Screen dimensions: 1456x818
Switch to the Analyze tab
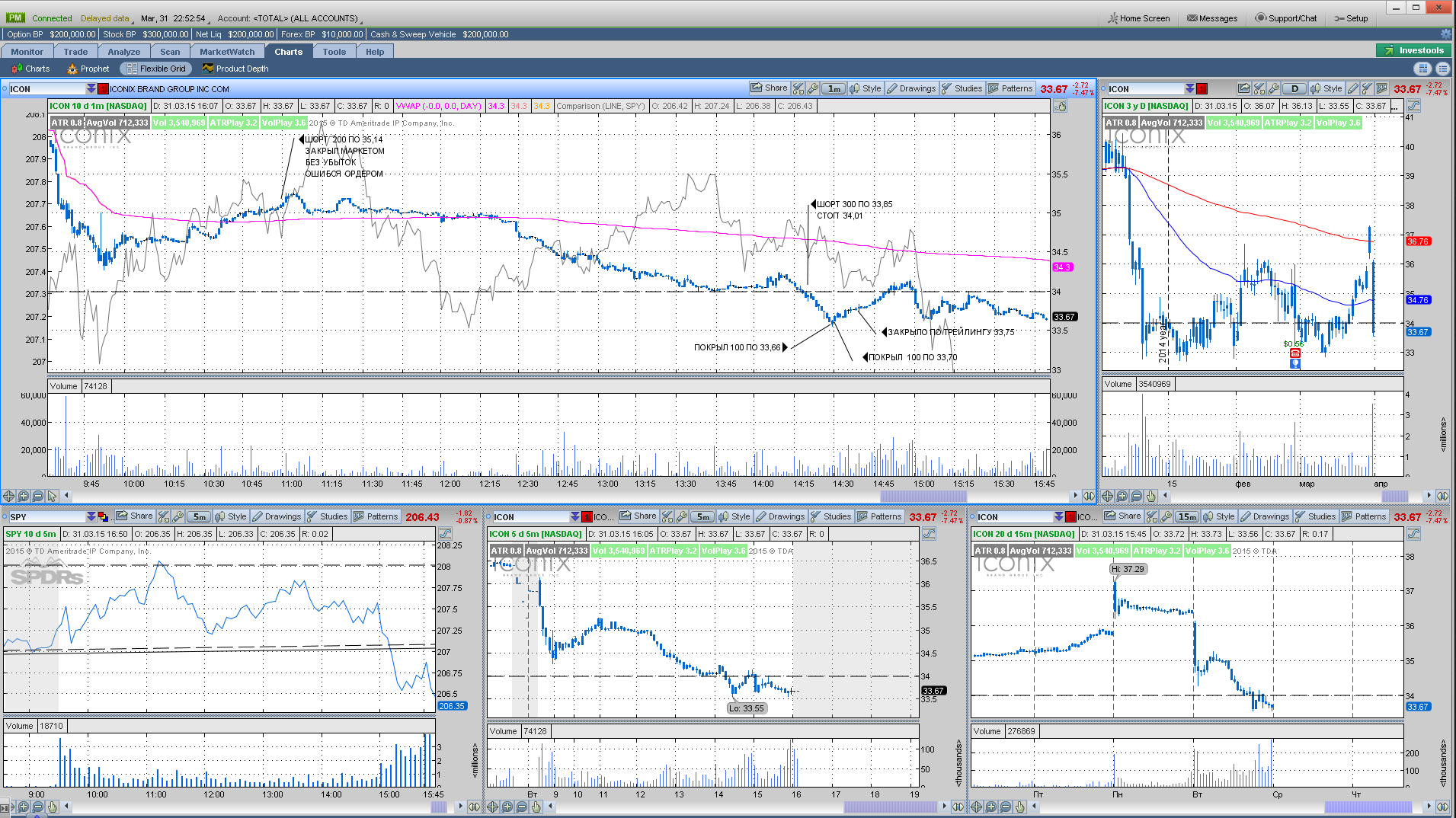click(124, 52)
